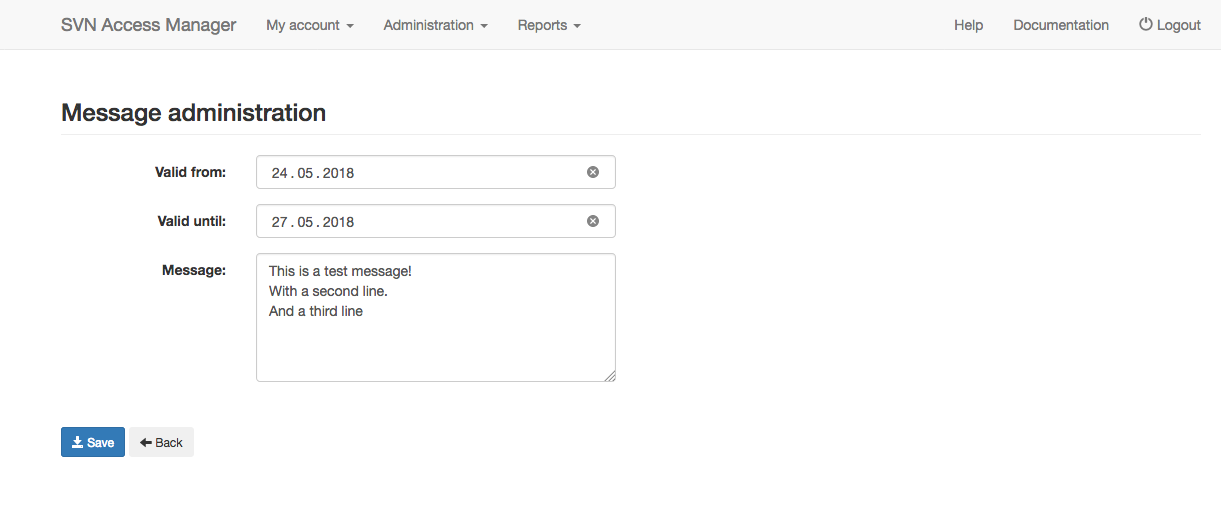Click the left arrow icon on Back button
The height and width of the screenshot is (522, 1221).
tap(146, 442)
